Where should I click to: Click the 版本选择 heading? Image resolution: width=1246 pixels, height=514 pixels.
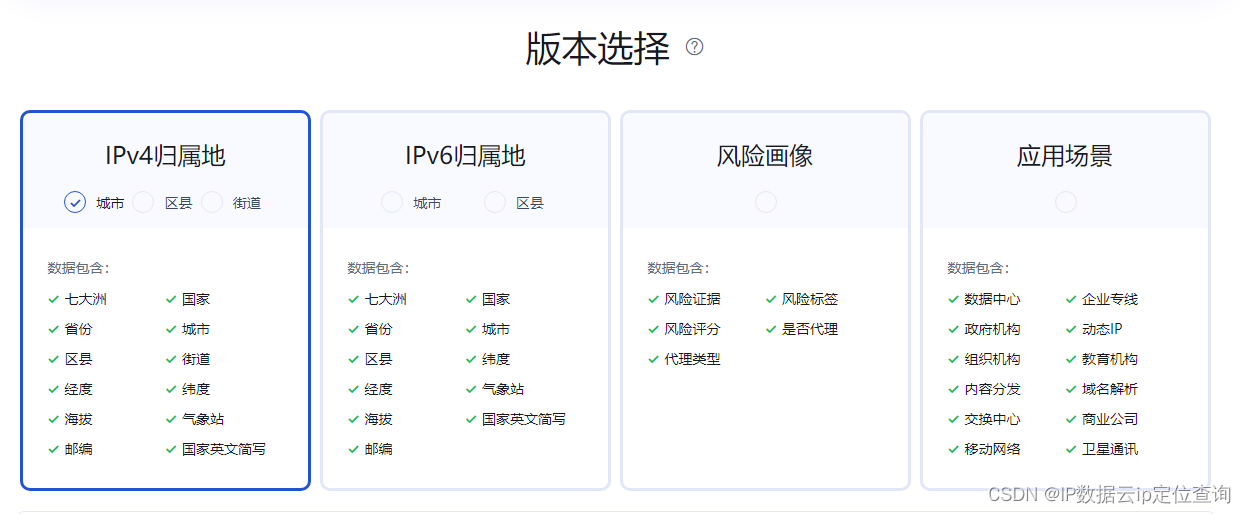[x=597, y=48]
